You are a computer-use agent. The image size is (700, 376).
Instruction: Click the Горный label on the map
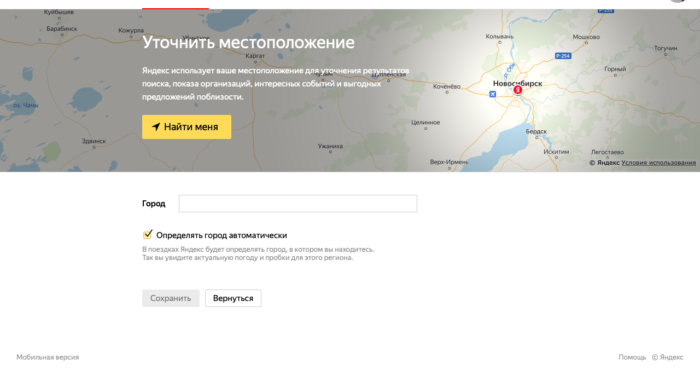tap(615, 69)
